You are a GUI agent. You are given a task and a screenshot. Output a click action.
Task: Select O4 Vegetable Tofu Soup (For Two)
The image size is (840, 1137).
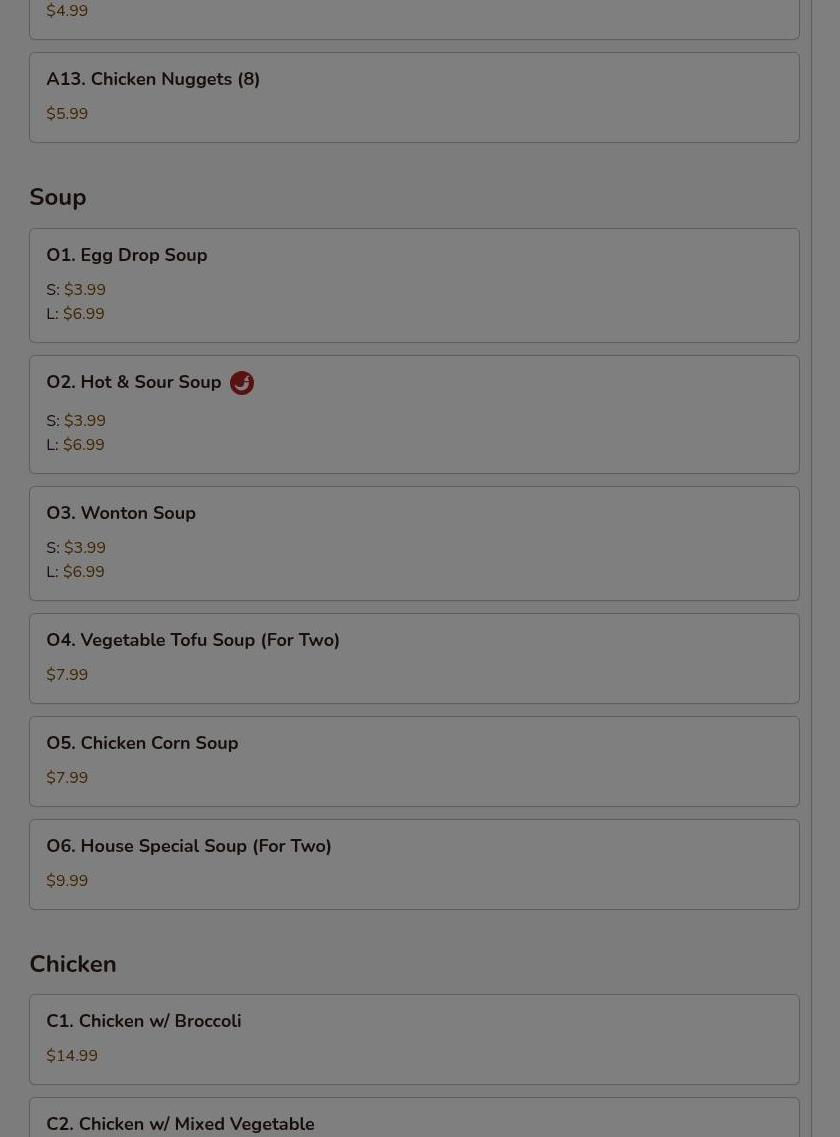[193, 641]
